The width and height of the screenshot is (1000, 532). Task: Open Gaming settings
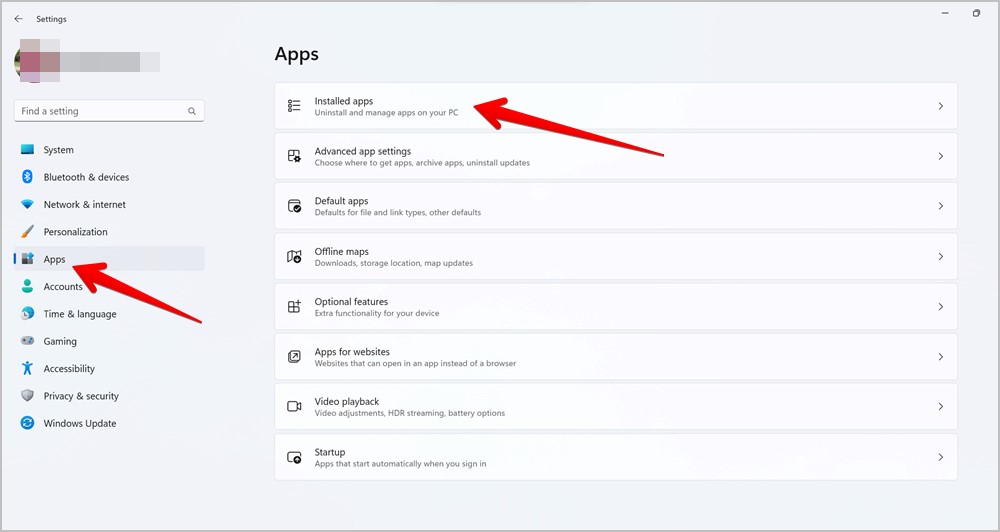tap(60, 341)
